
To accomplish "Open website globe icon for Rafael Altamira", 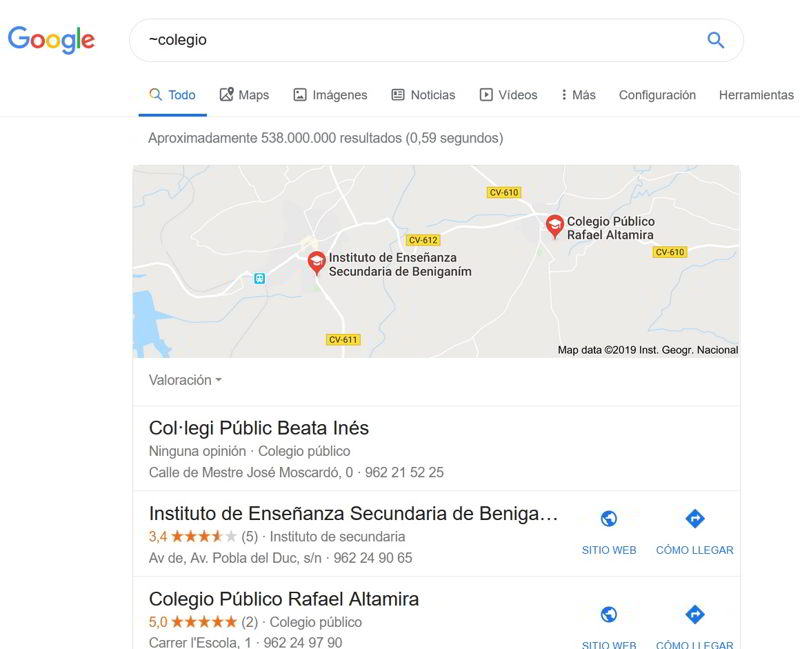I will (608, 615).
